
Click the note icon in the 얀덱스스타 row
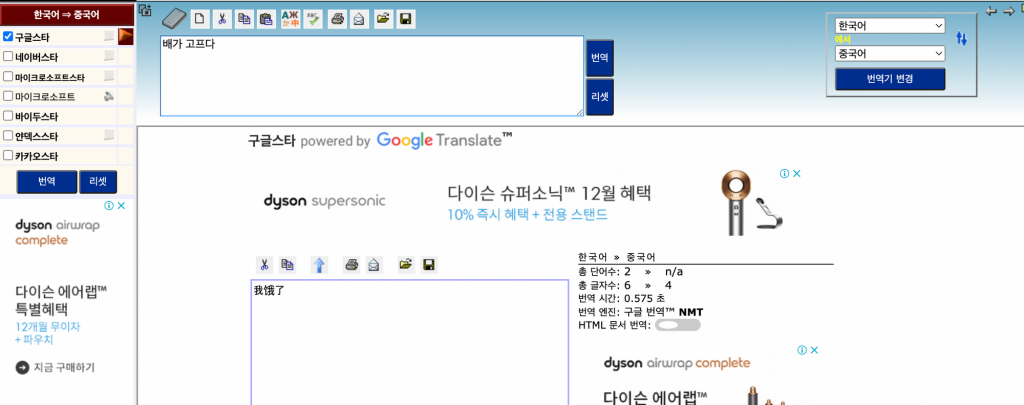pos(109,135)
